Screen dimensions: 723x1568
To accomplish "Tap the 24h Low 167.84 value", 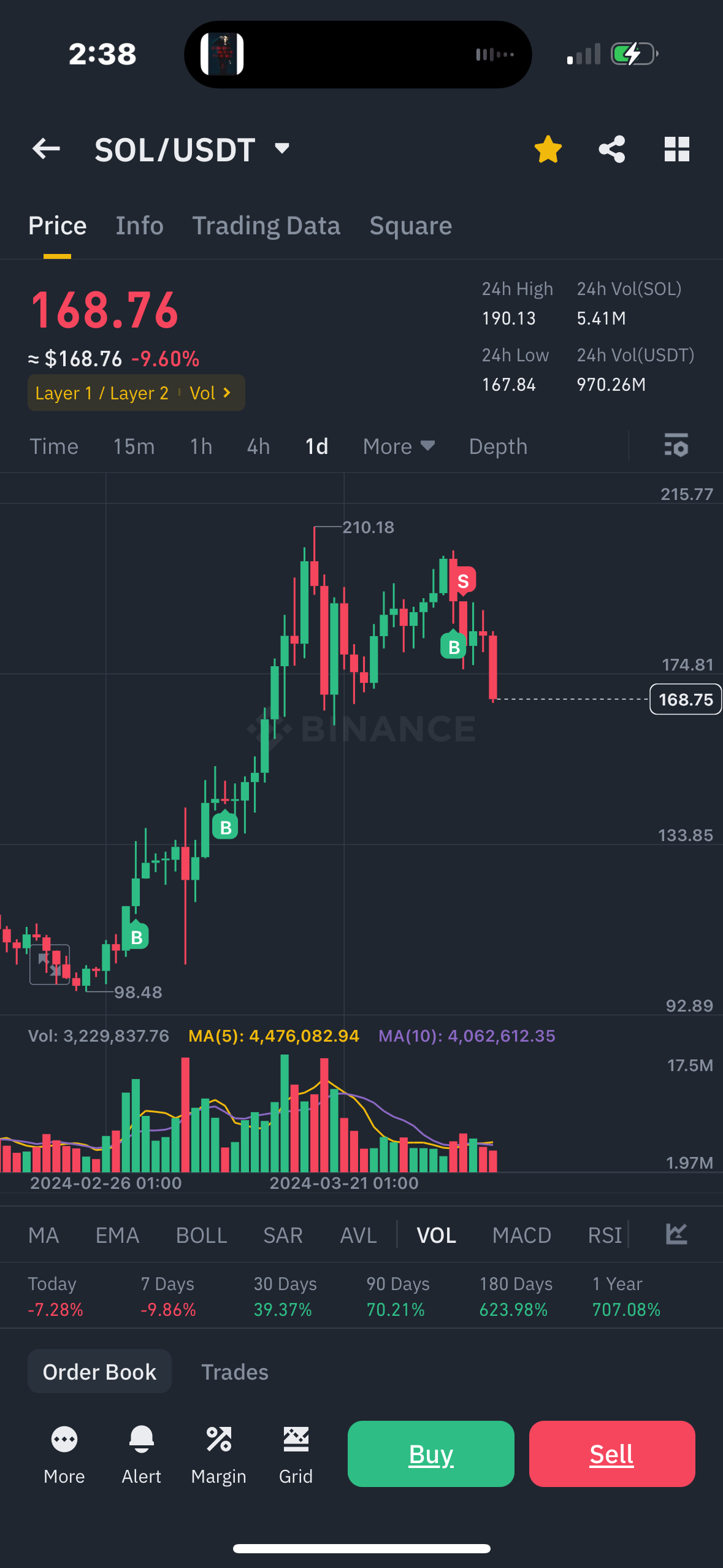I will pyautogui.click(x=509, y=385).
